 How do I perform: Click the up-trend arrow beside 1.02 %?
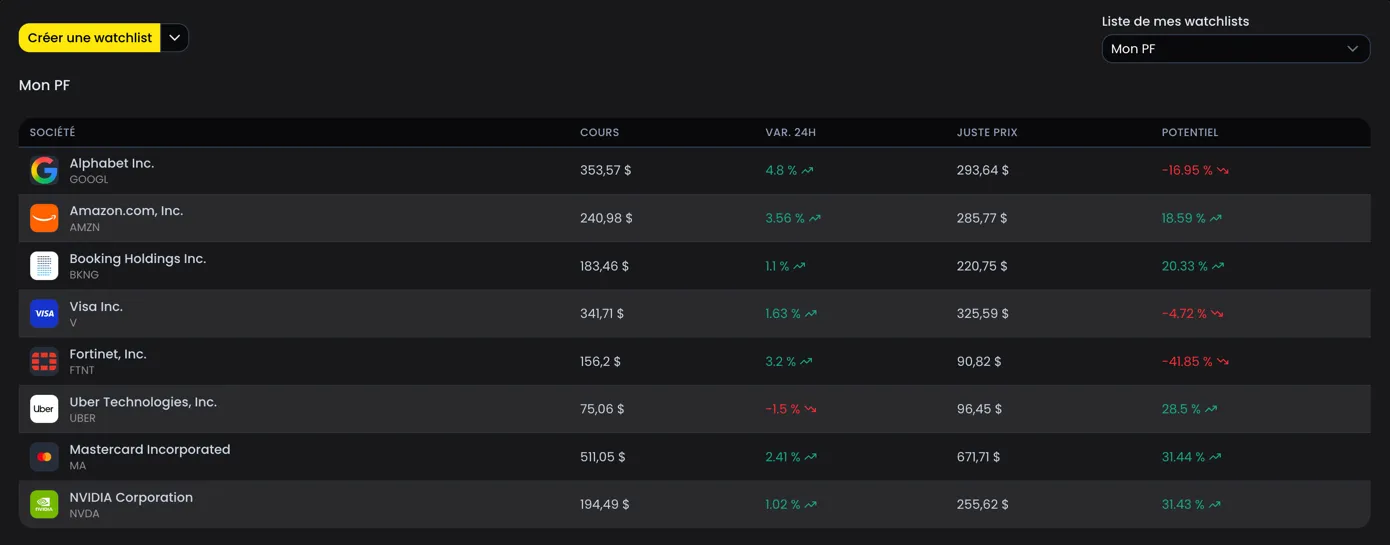pyautogui.click(x=811, y=505)
